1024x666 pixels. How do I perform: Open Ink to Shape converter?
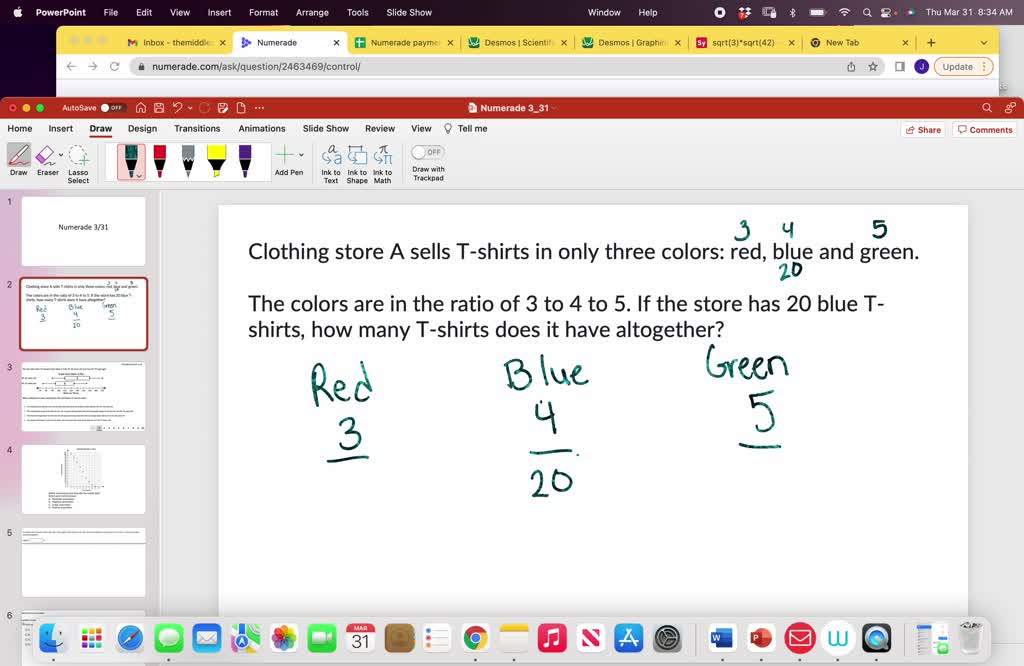[x=357, y=160]
